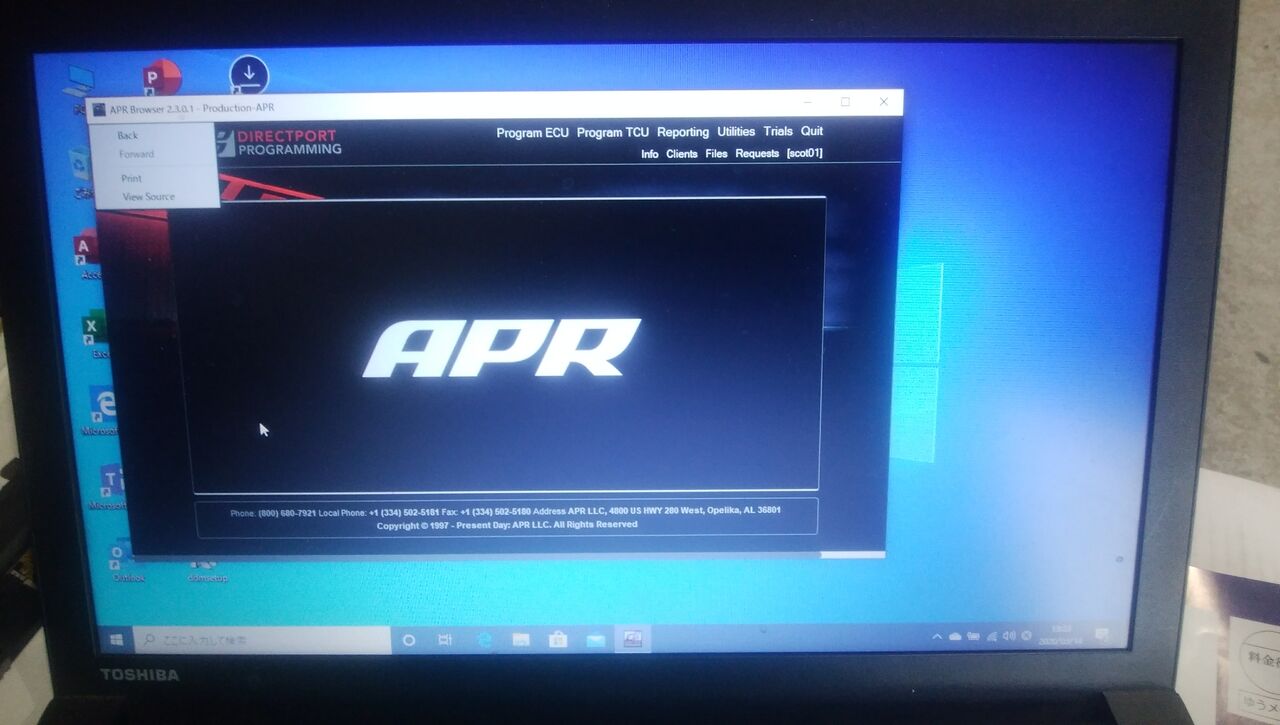Screen dimensions: 1280x725
Task: Open the notification center icon
Action: pos(1102,634)
